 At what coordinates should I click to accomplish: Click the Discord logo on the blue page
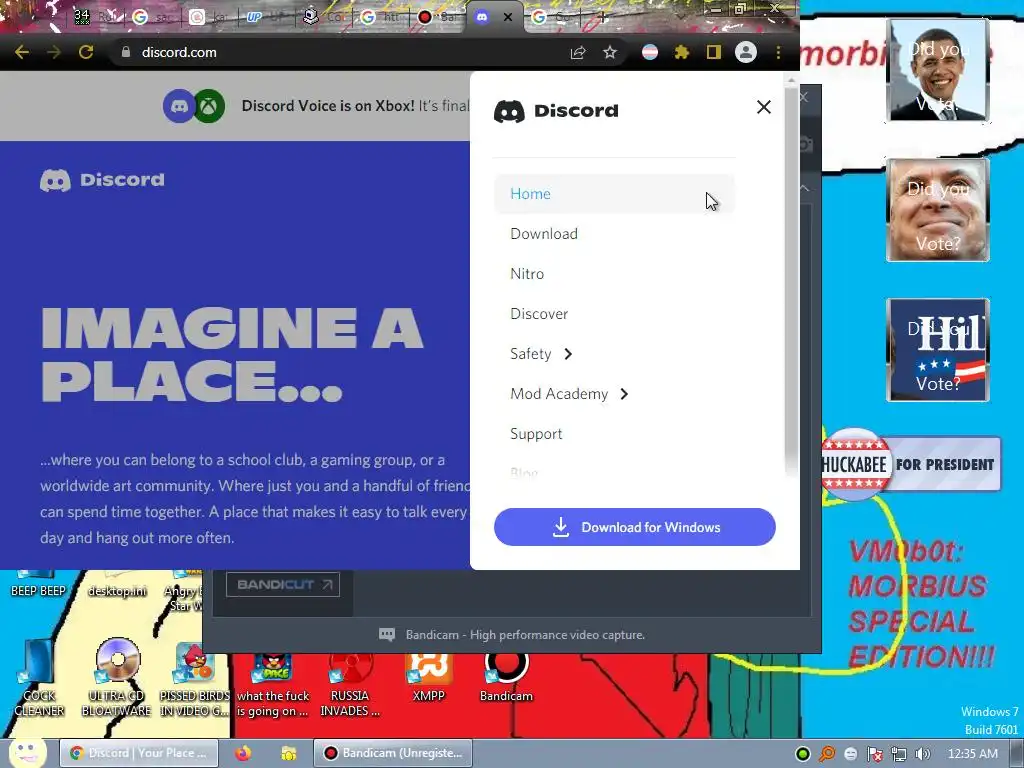click(103, 180)
